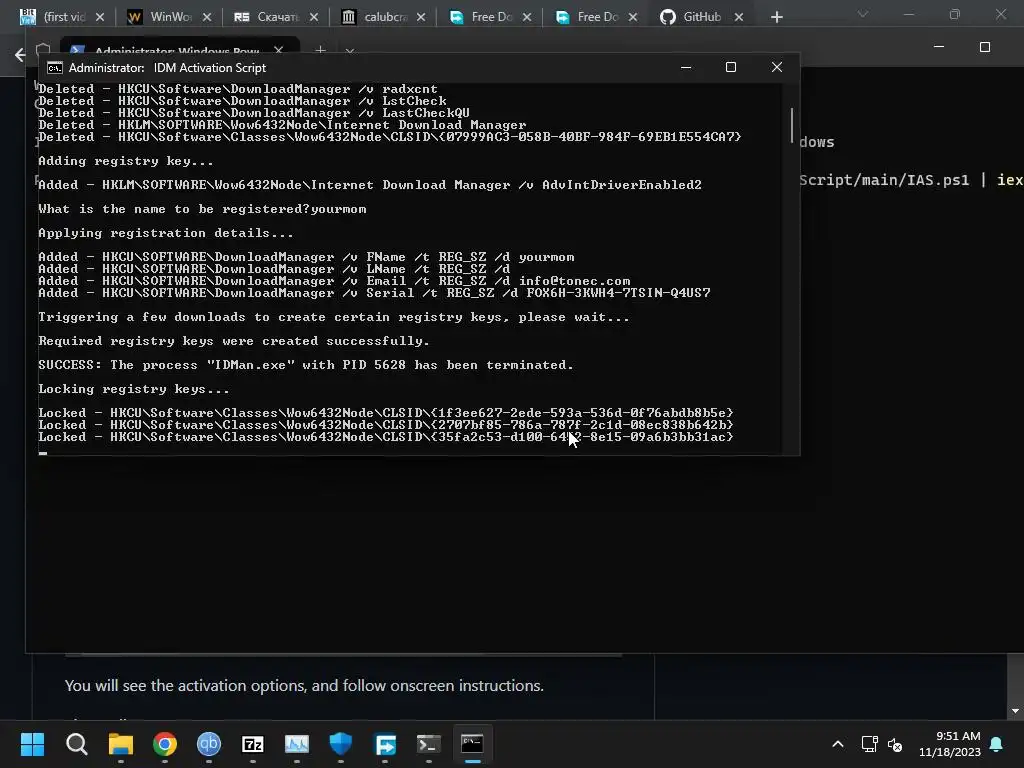Close the calubcra browser tab
Image resolution: width=1024 pixels, height=768 pixels.
pos(421,17)
